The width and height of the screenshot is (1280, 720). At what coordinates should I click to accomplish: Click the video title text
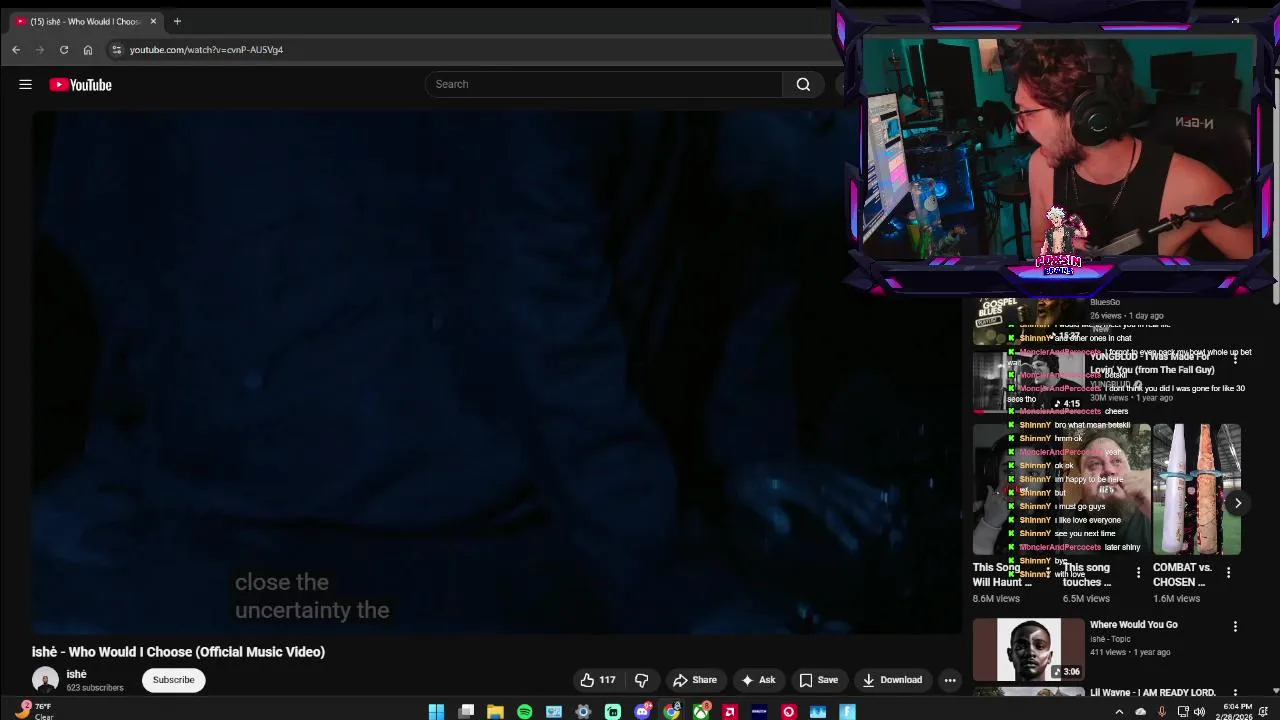[x=178, y=652]
